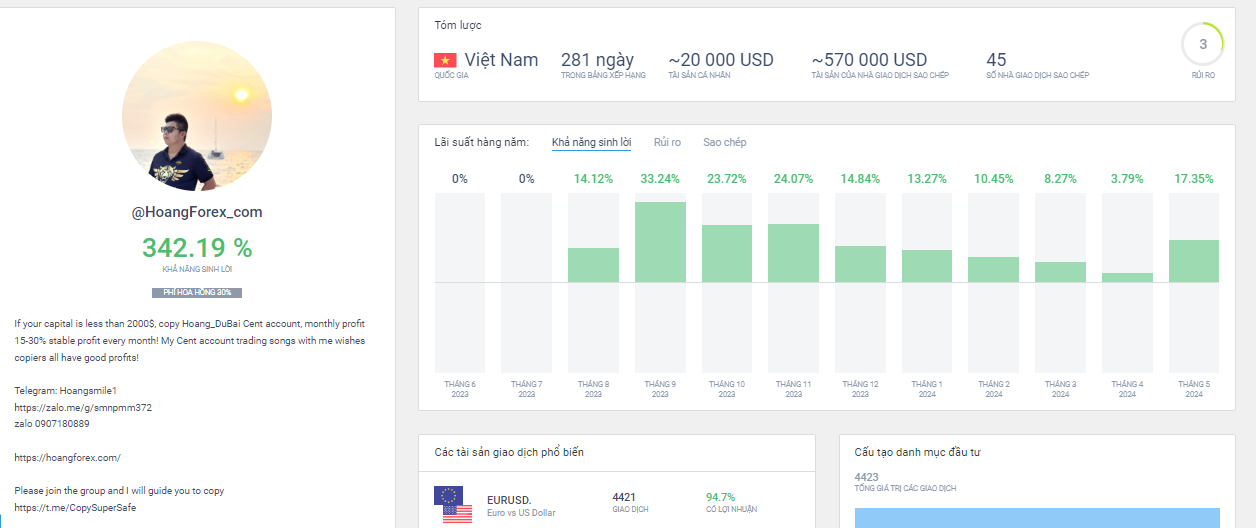Viewport: 1256px width, 528px height.
Task: Click the Tóm lược heading
Action: [457, 25]
